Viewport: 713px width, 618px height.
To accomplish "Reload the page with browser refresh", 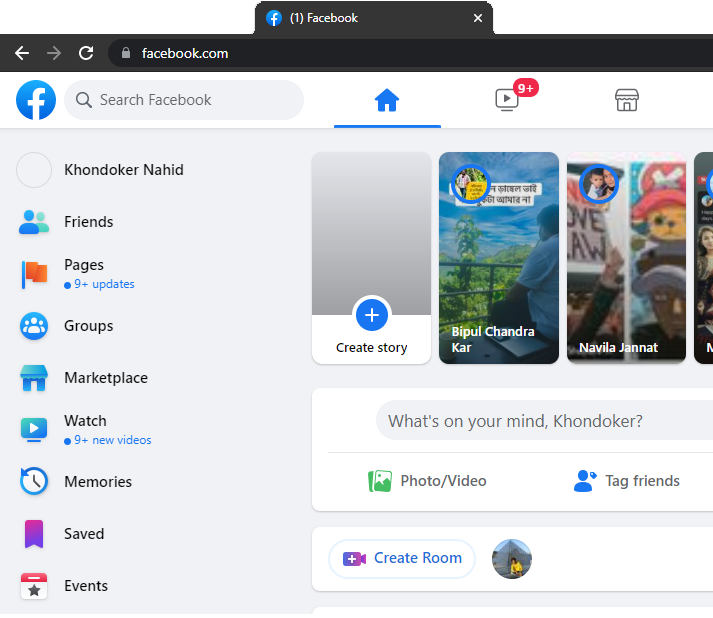I will pyautogui.click(x=86, y=53).
